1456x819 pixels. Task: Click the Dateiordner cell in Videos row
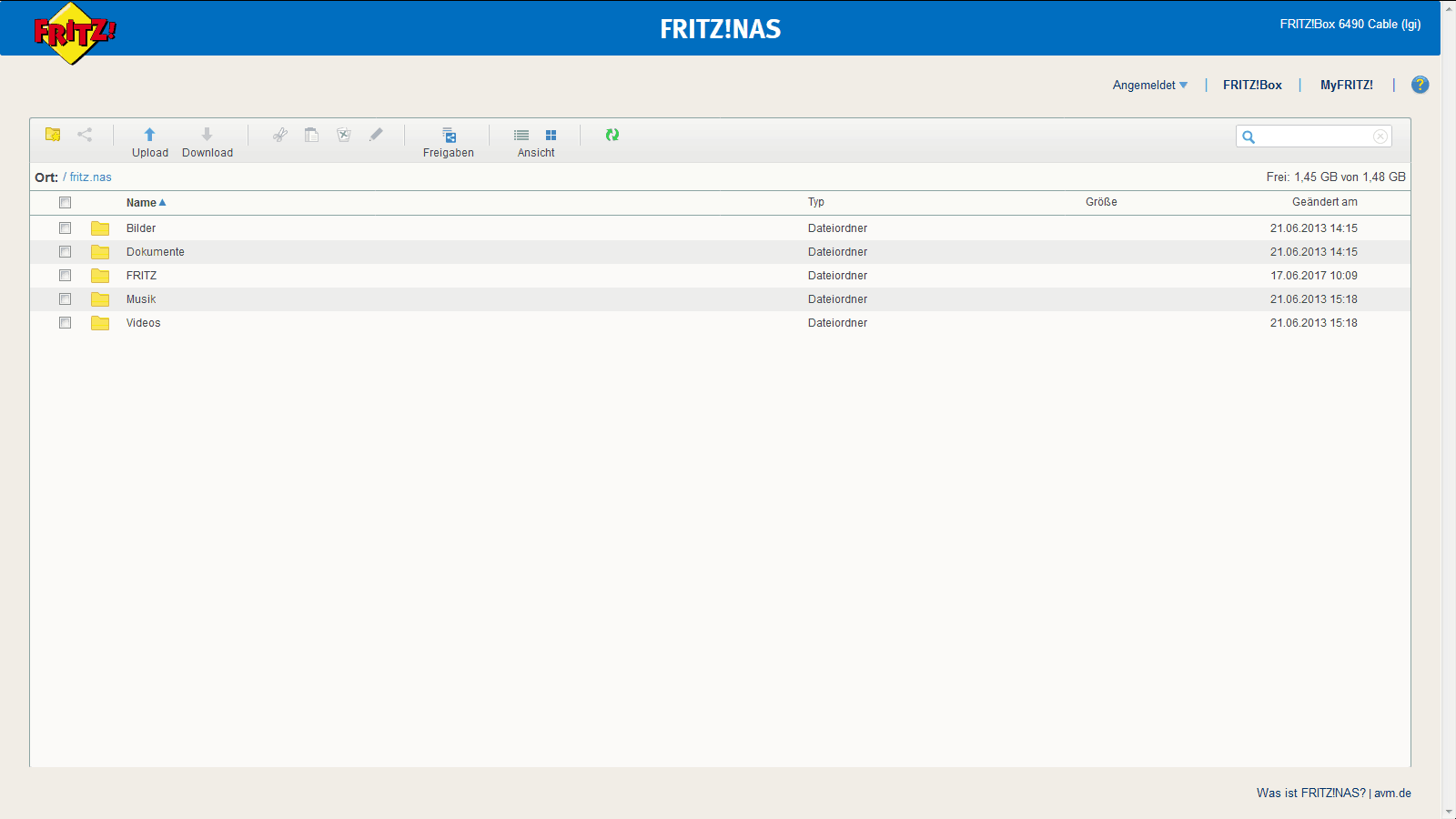(x=837, y=323)
